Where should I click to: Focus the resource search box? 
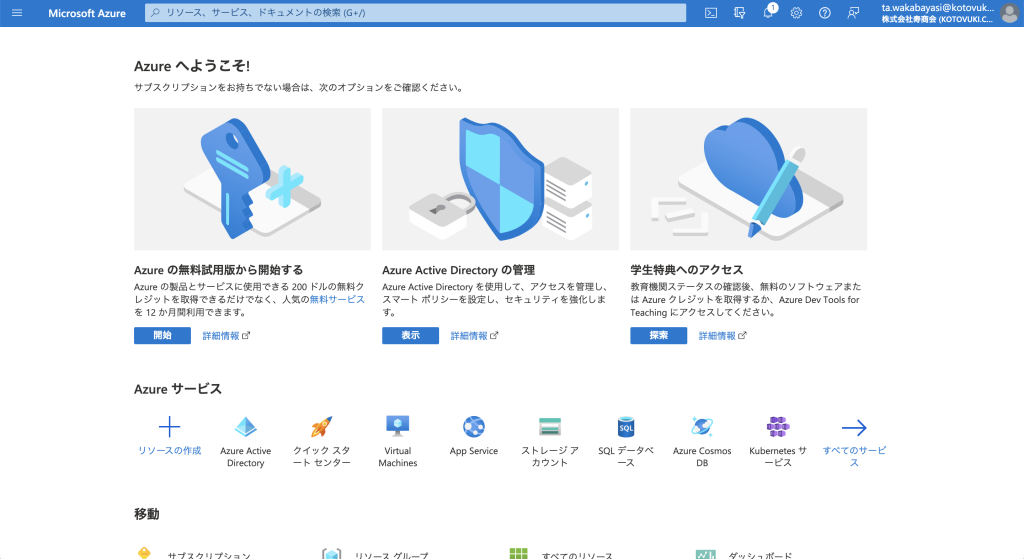(x=415, y=12)
